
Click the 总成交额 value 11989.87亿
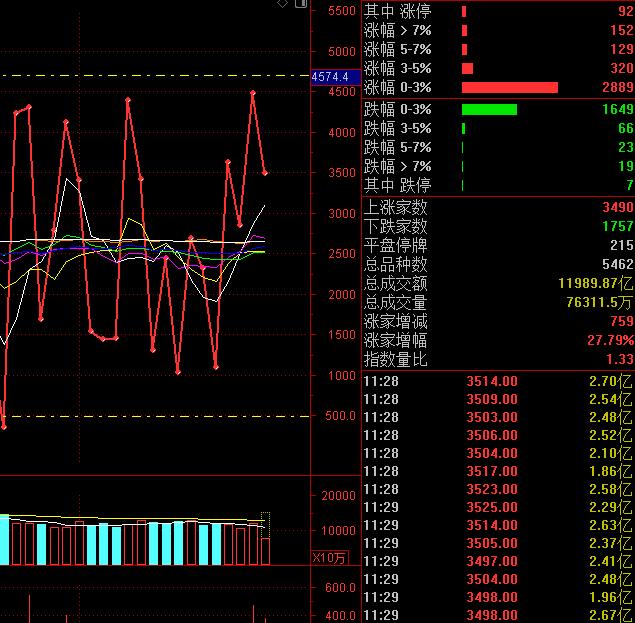coord(596,283)
